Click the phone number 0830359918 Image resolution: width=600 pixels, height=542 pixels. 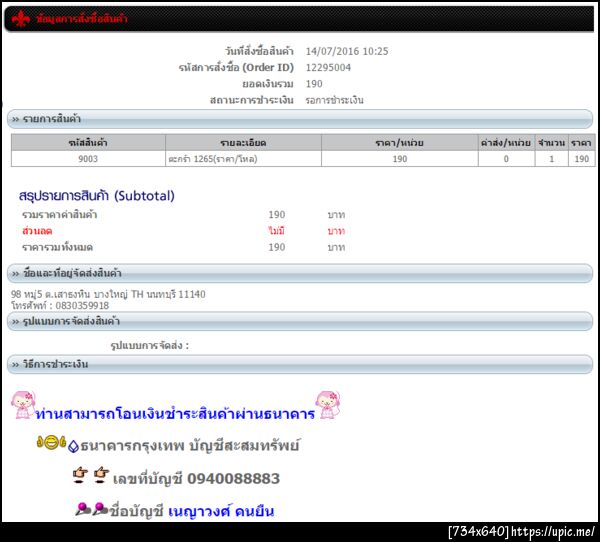[x=82, y=305]
